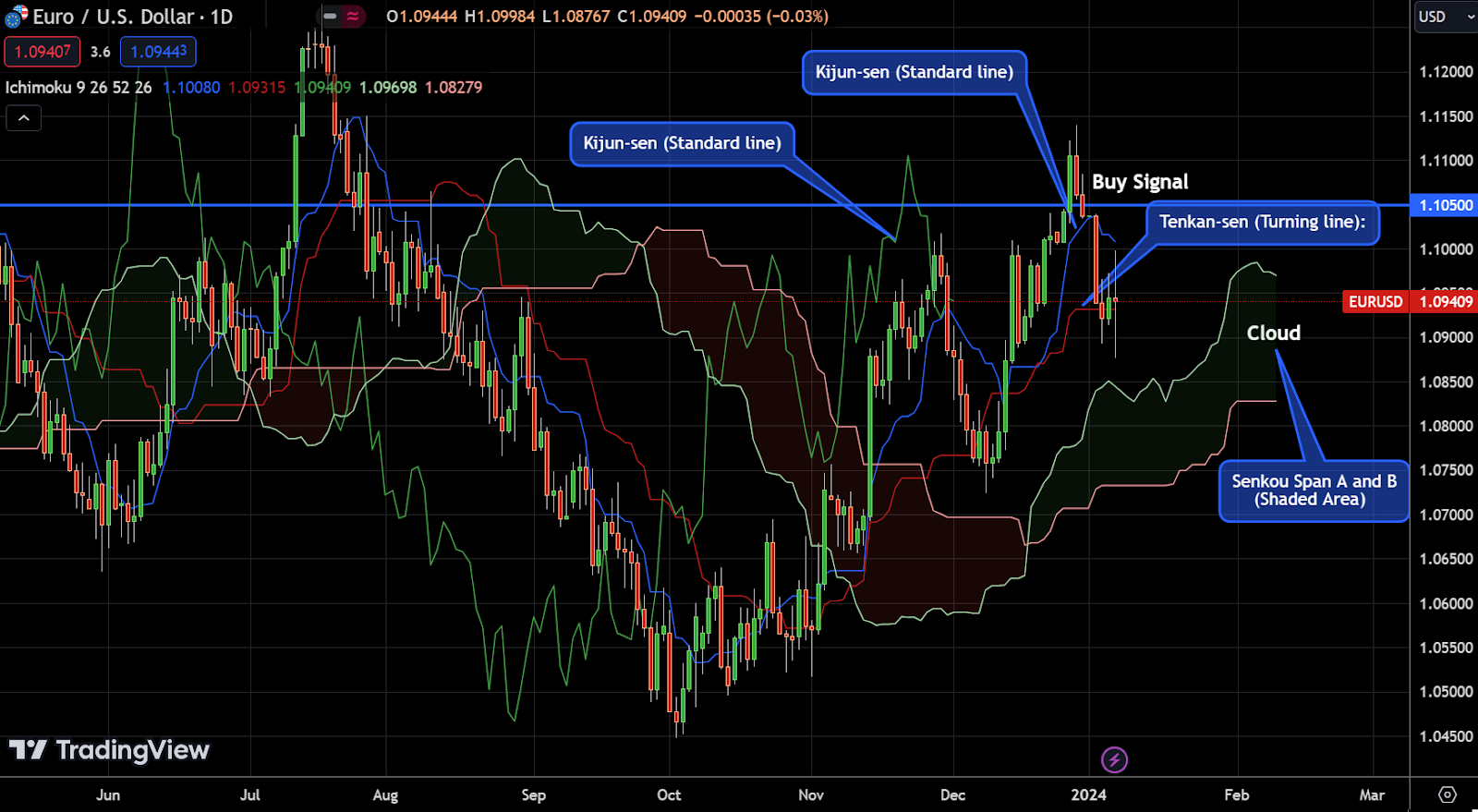Screen dimensions: 1478x812
Task: Click the 1.12000 price axis label
Action: 1446,72
